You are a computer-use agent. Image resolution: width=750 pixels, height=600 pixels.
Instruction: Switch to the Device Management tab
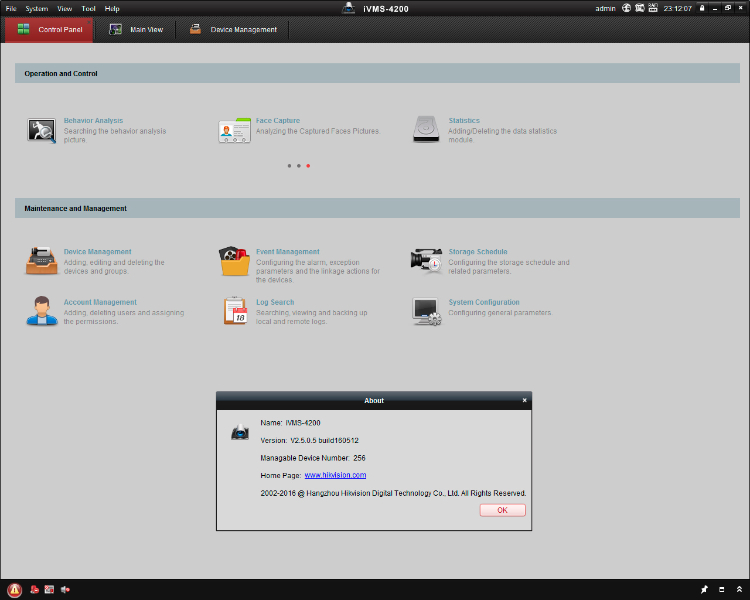click(233, 30)
